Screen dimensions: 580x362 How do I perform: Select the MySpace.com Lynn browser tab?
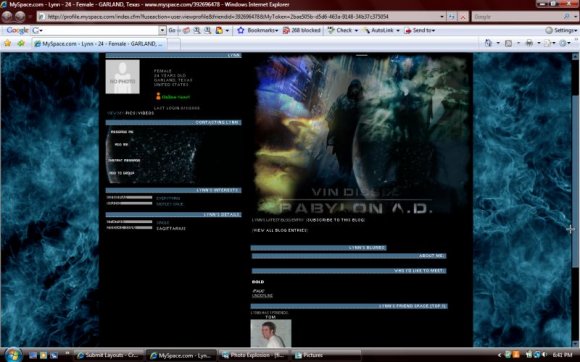click(x=99, y=44)
